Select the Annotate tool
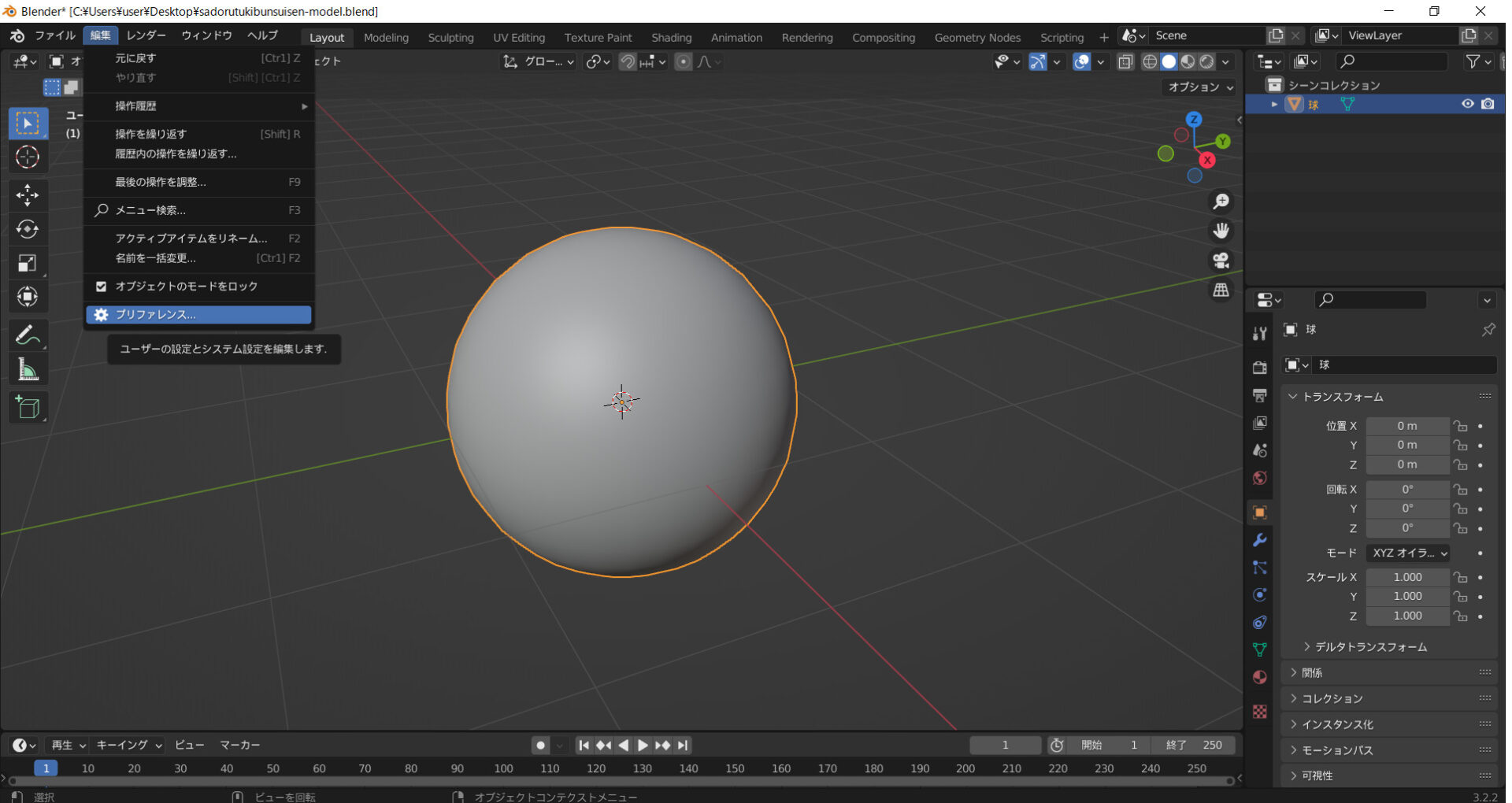Image resolution: width=1512 pixels, height=803 pixels. click(28, 335)
